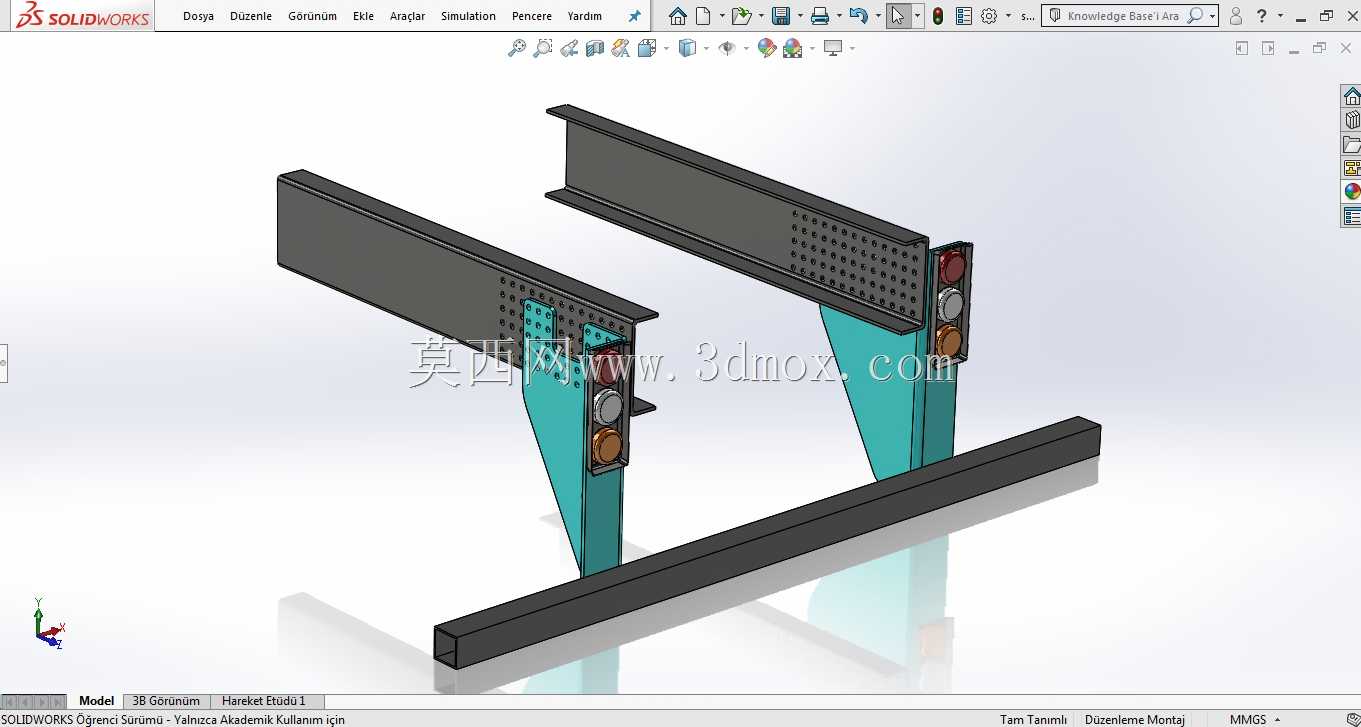Click the Apply Scene icon
This screenshot has width=1361, height=727.
[793, 48]
